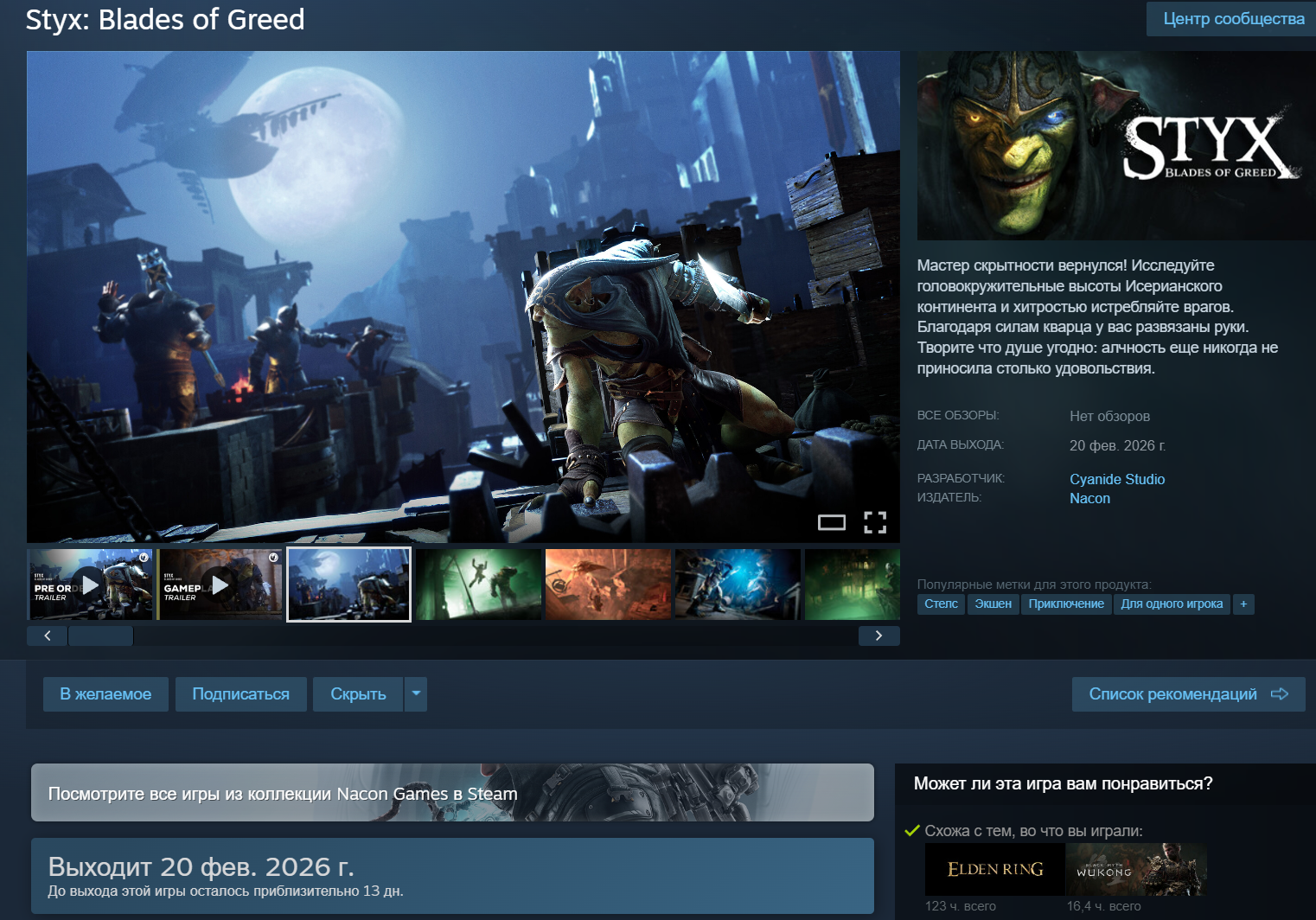Play the Pre Order trailer thumbnail
The height and width of the screenshot is (920, 1316).
click(x=90, y=585)
